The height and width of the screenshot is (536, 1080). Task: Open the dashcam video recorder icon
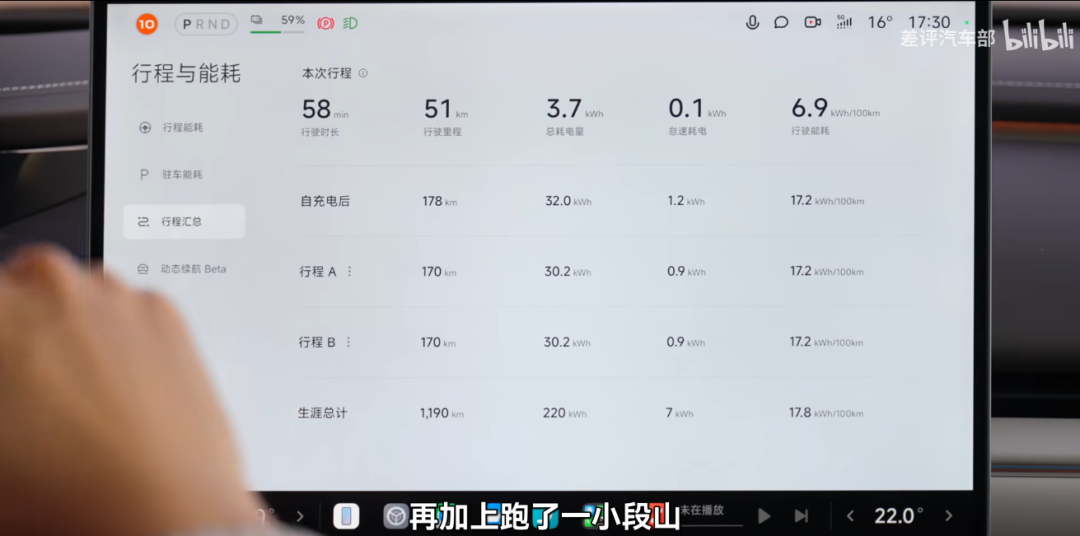[813, 23]
